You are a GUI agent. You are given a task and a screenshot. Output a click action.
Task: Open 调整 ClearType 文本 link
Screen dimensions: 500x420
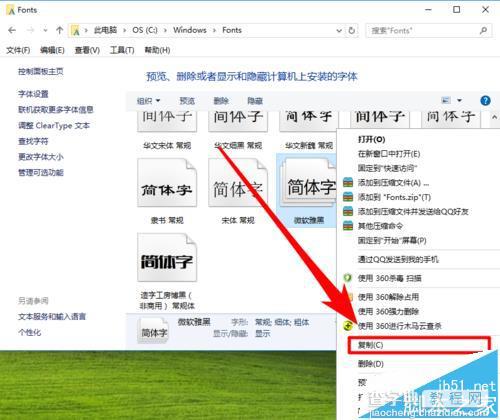tap(54, 126)
